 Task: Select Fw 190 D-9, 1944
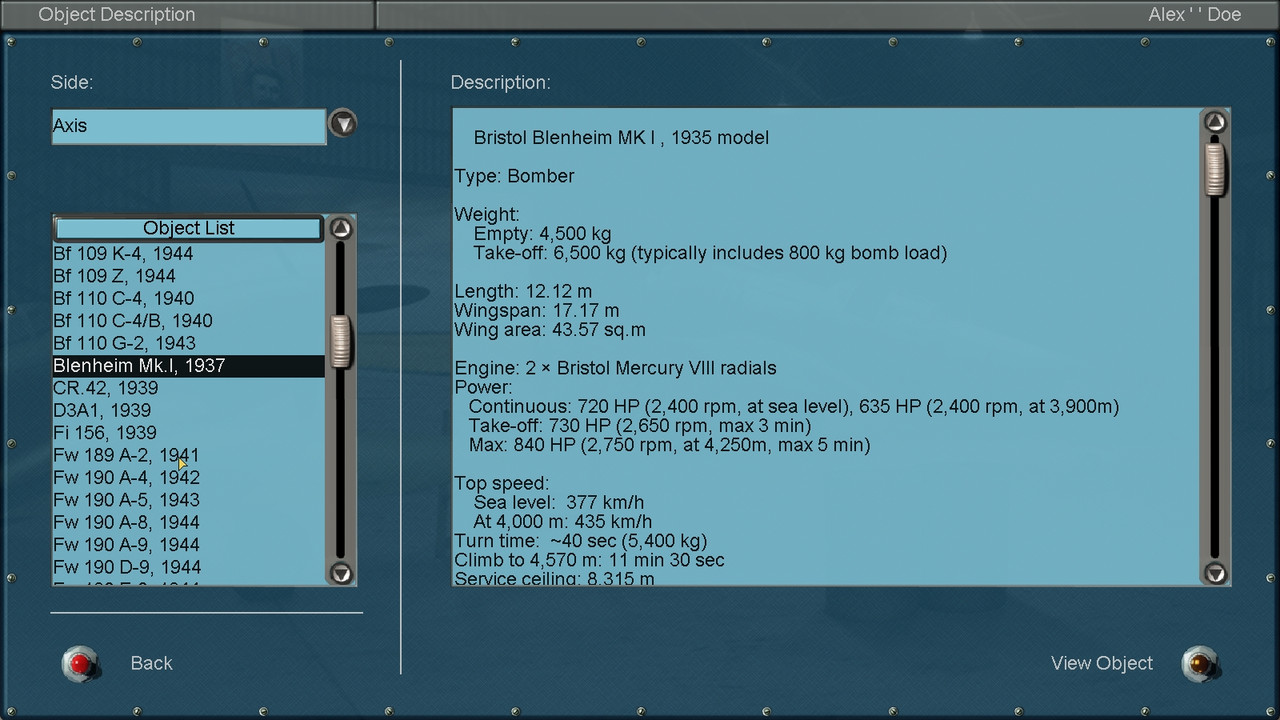(x=189, y=567)
